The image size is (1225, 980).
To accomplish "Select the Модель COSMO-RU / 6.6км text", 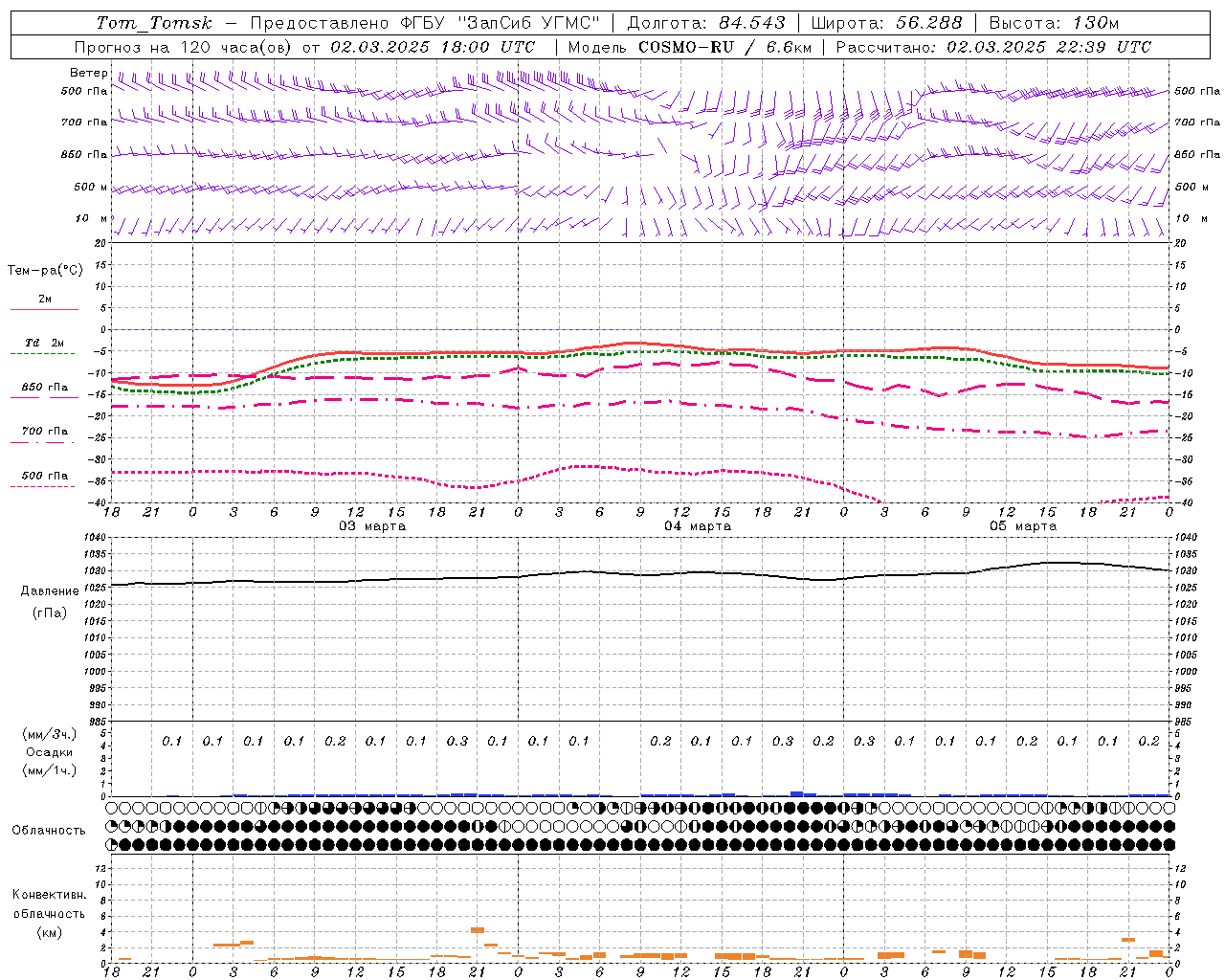I will click(x=689, y=47).
